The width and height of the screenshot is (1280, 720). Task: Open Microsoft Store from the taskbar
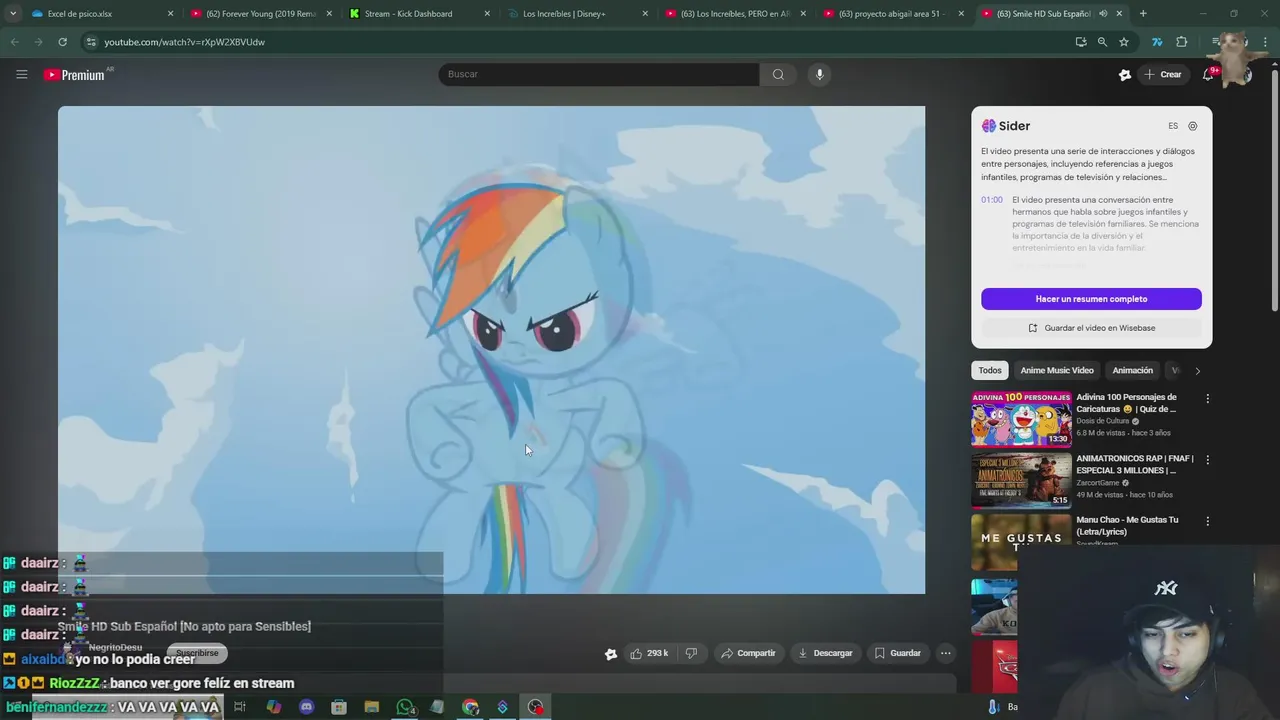pyautogui.click(x=339, y=707)
